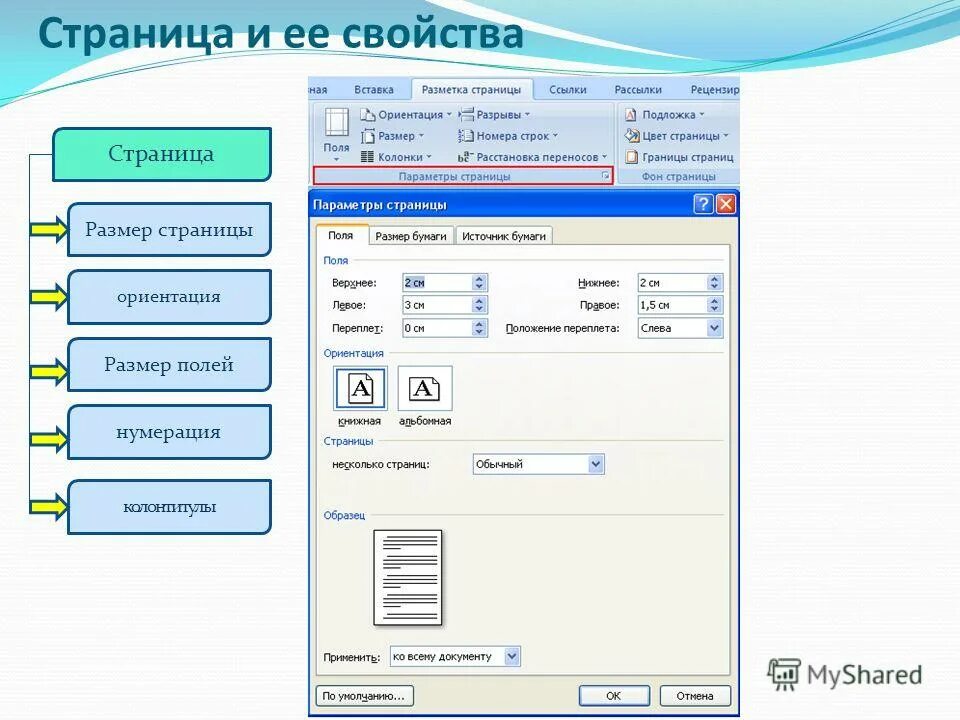Click the Размер страницы box
Viewport: 960px width, 720px height.
coord(169,230)
